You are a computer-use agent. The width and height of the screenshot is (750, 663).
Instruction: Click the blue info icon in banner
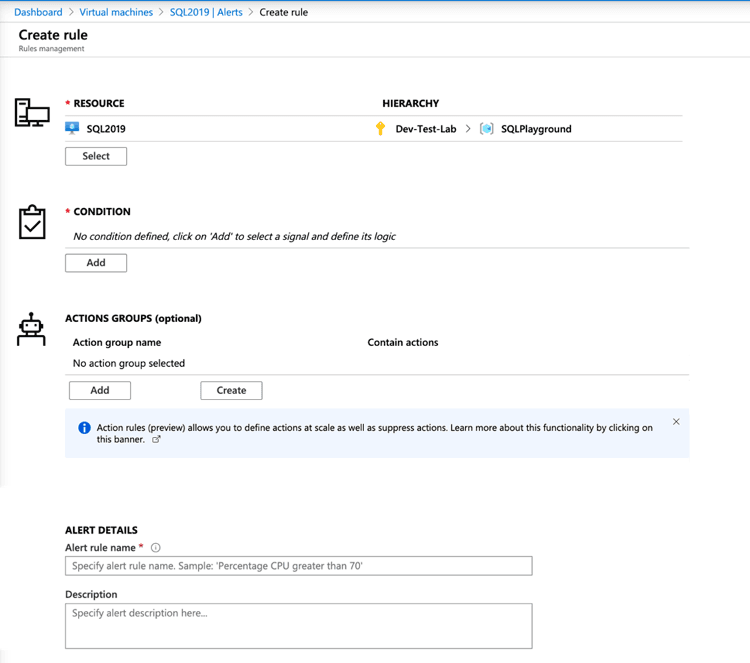(84, 428)
